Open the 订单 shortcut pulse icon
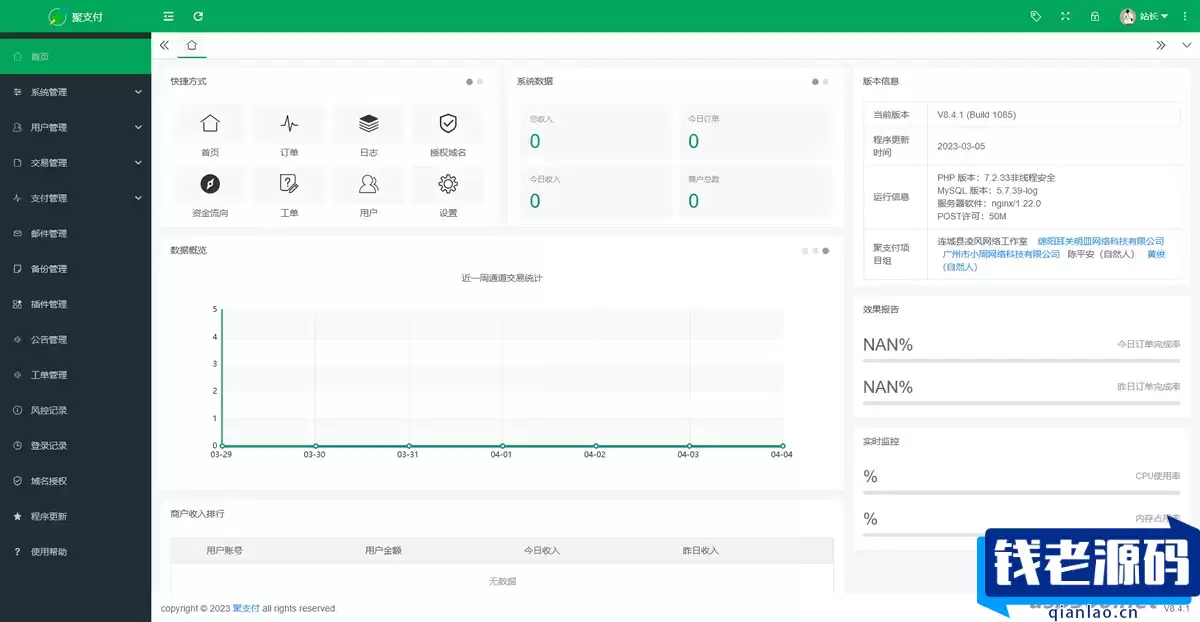The height and width of the screenshot is (622, 1200). tap(289, 124)
